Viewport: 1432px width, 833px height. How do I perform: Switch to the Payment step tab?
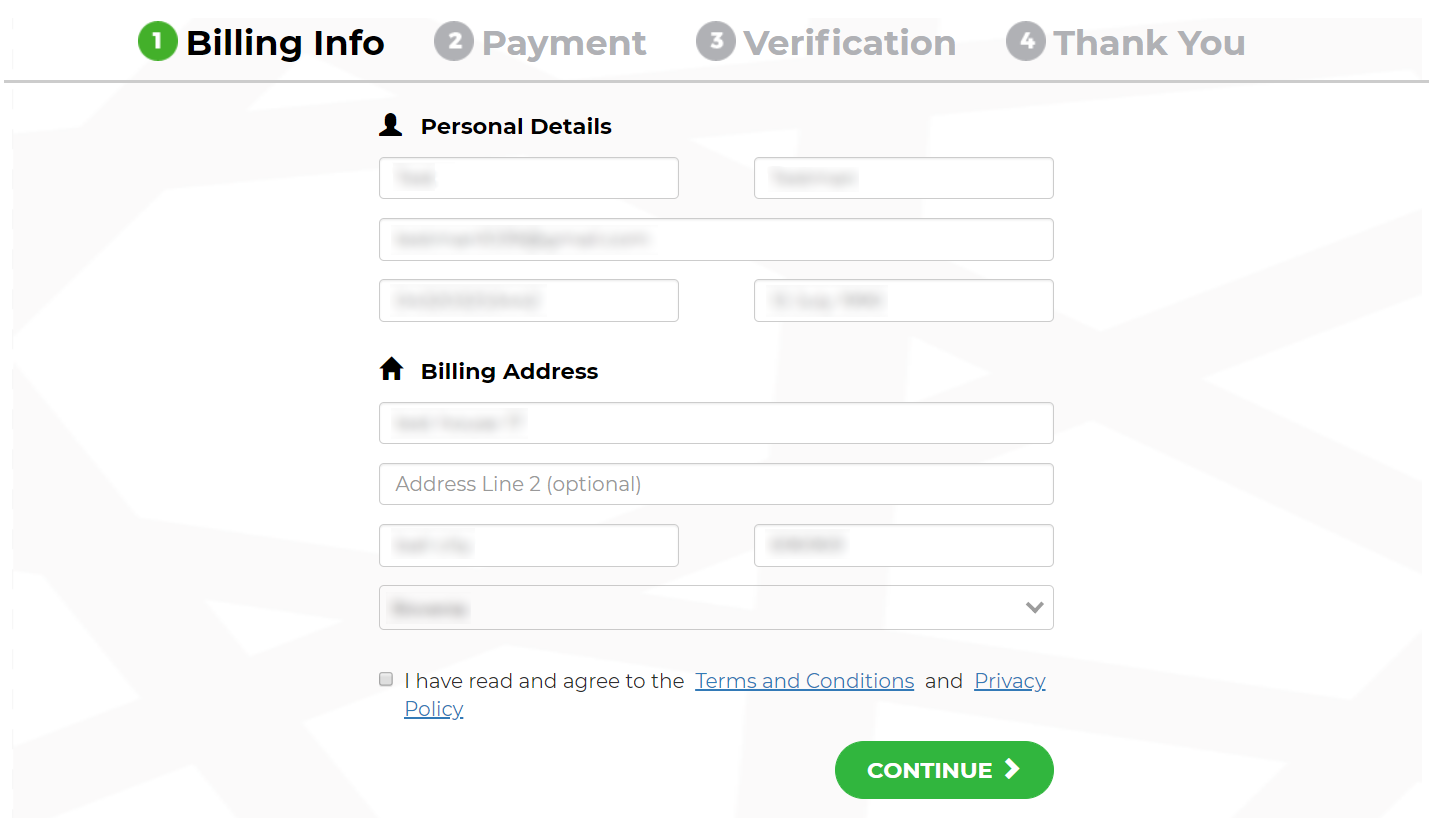541,42
